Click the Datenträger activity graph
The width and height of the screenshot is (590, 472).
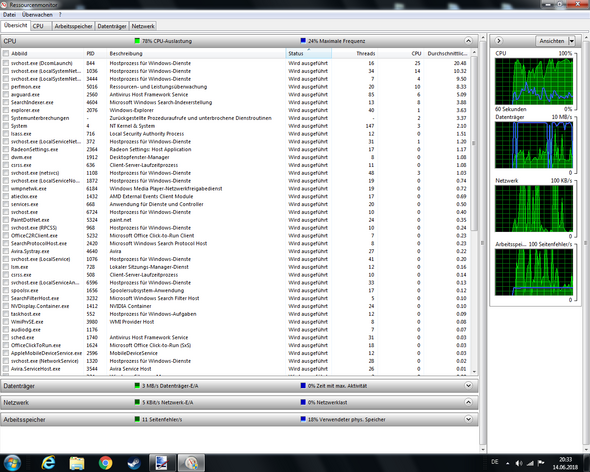(x=534, y=145)
